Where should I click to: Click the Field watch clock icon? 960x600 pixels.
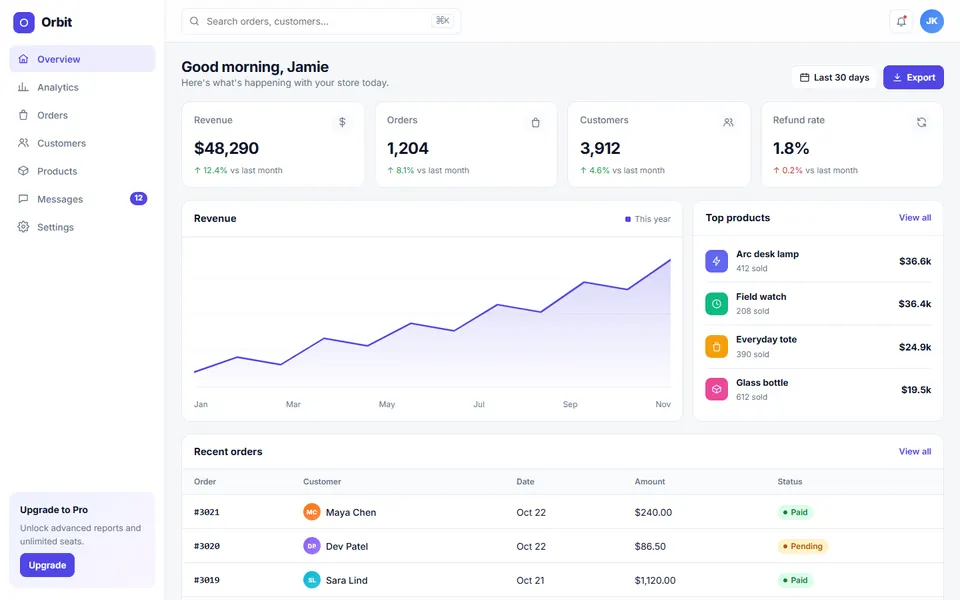pos(716,304)
